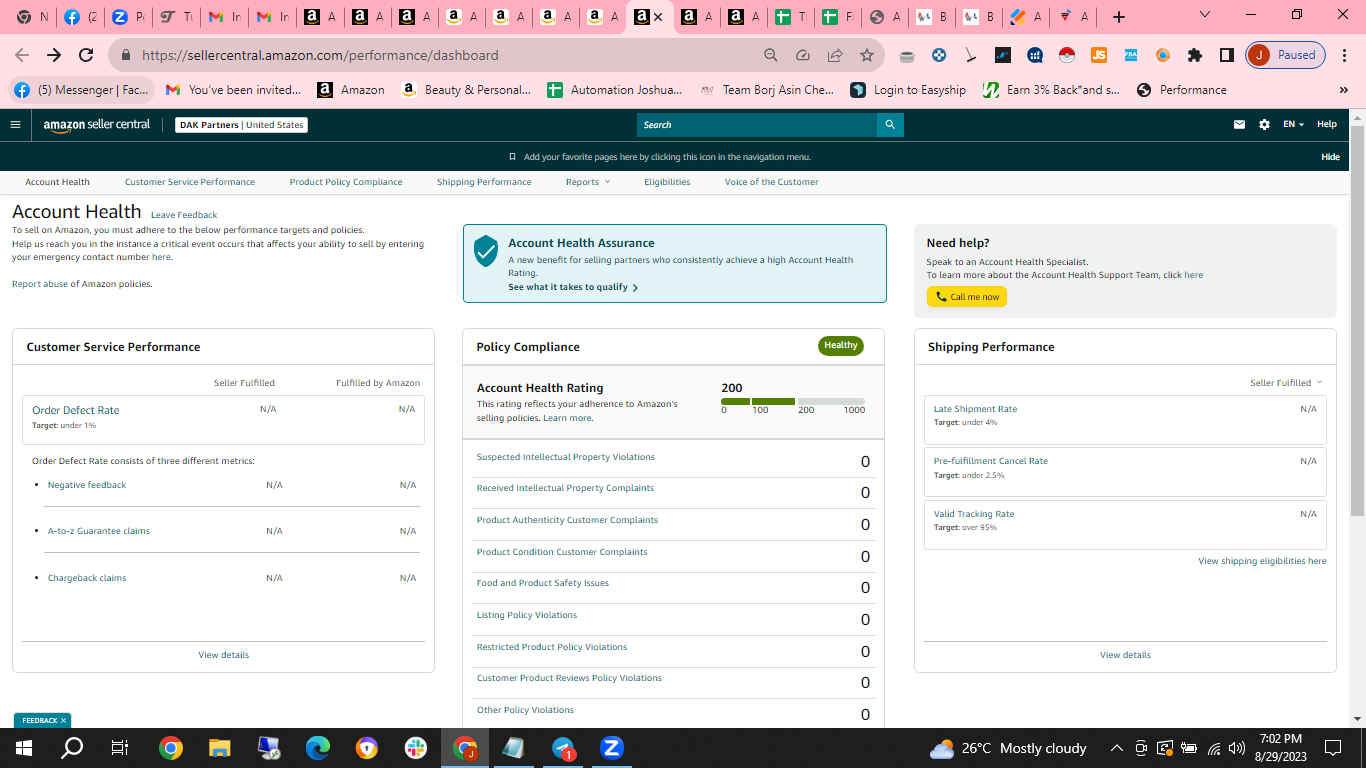Click the search magnifier button in Seller Central

[x=890, y=125]
